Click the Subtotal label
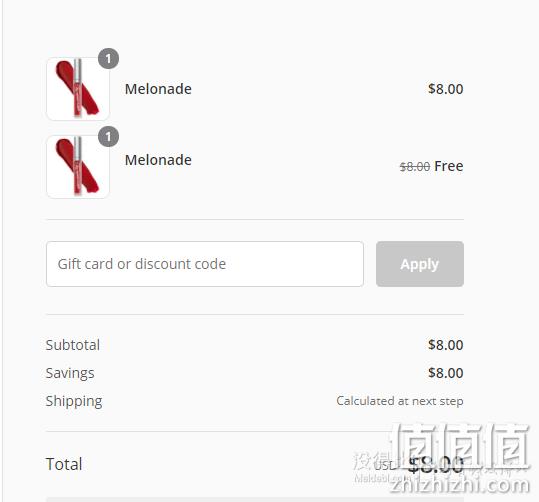The width and height of the screenshot is (539, 502). 73,345
